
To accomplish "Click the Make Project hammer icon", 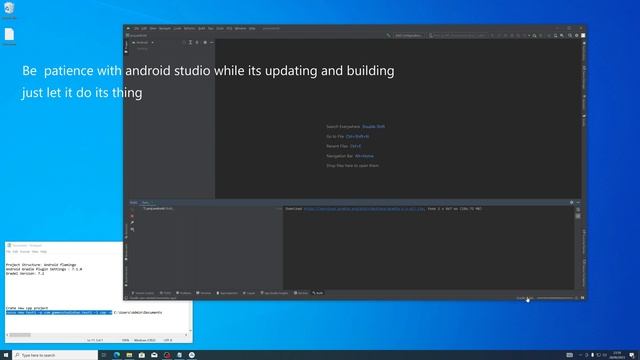I will [389, 36].
